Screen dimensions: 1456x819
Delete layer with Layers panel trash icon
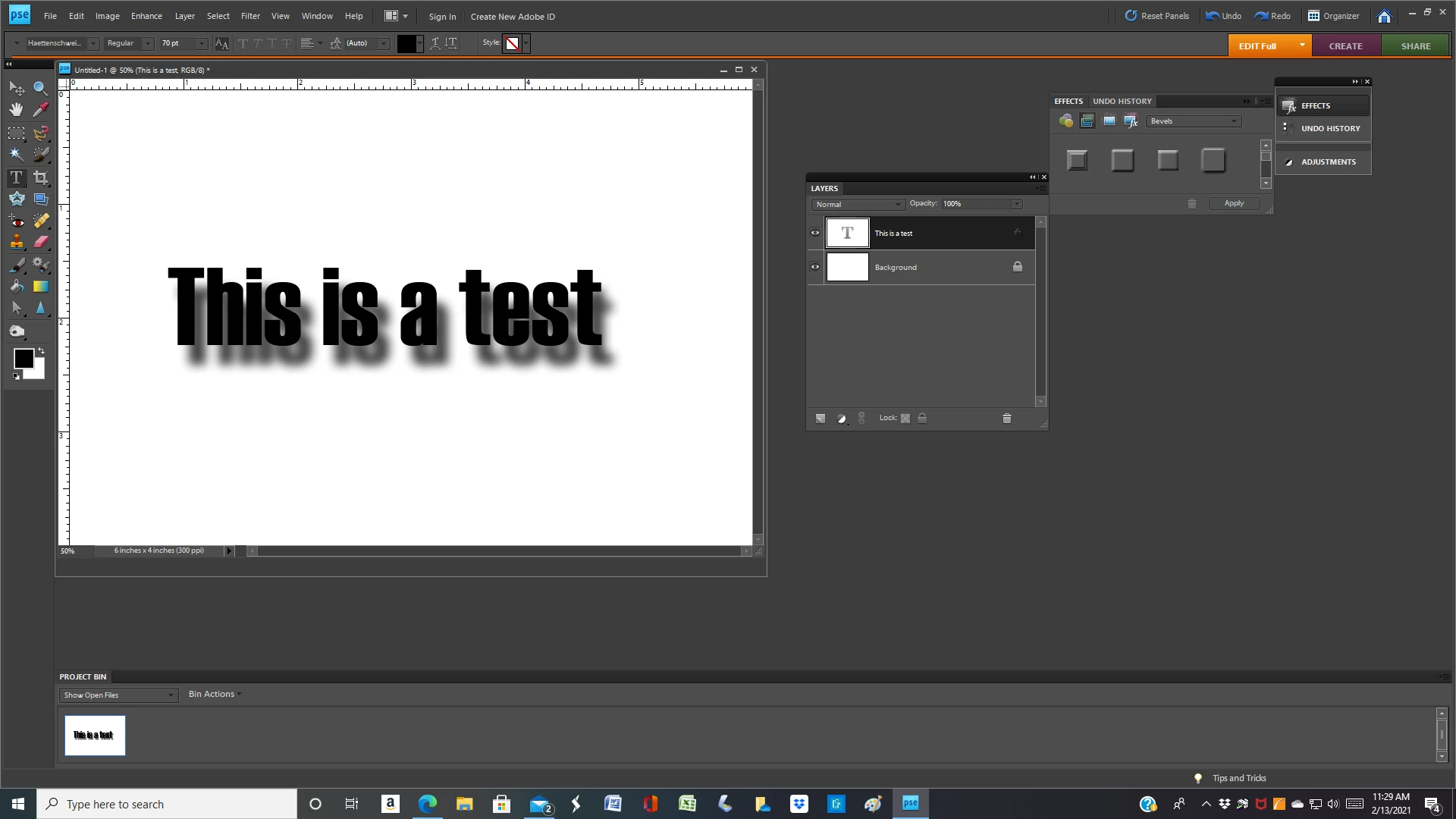[1007, 419]
